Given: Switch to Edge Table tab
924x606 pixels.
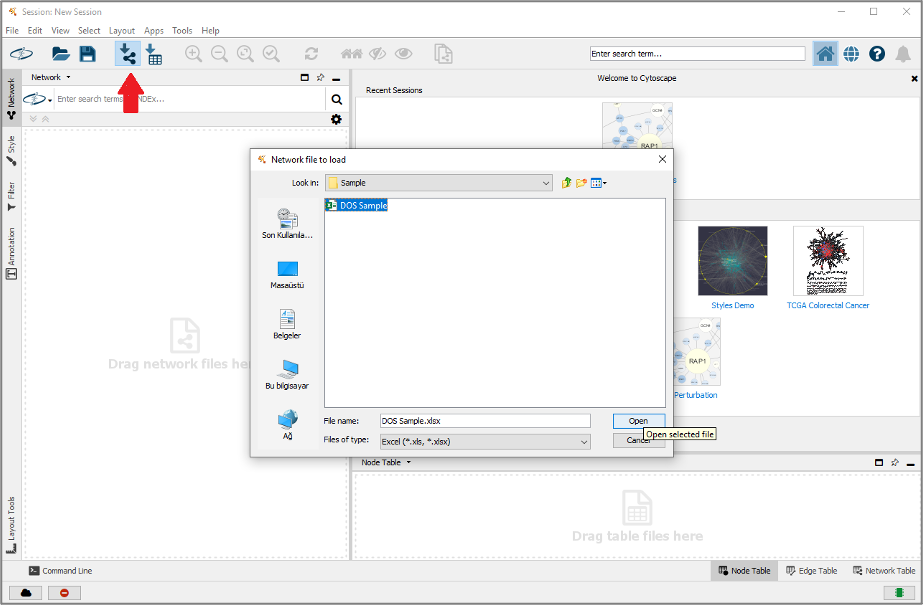Looking at the screenshot, I should click(x=811, y=571).
